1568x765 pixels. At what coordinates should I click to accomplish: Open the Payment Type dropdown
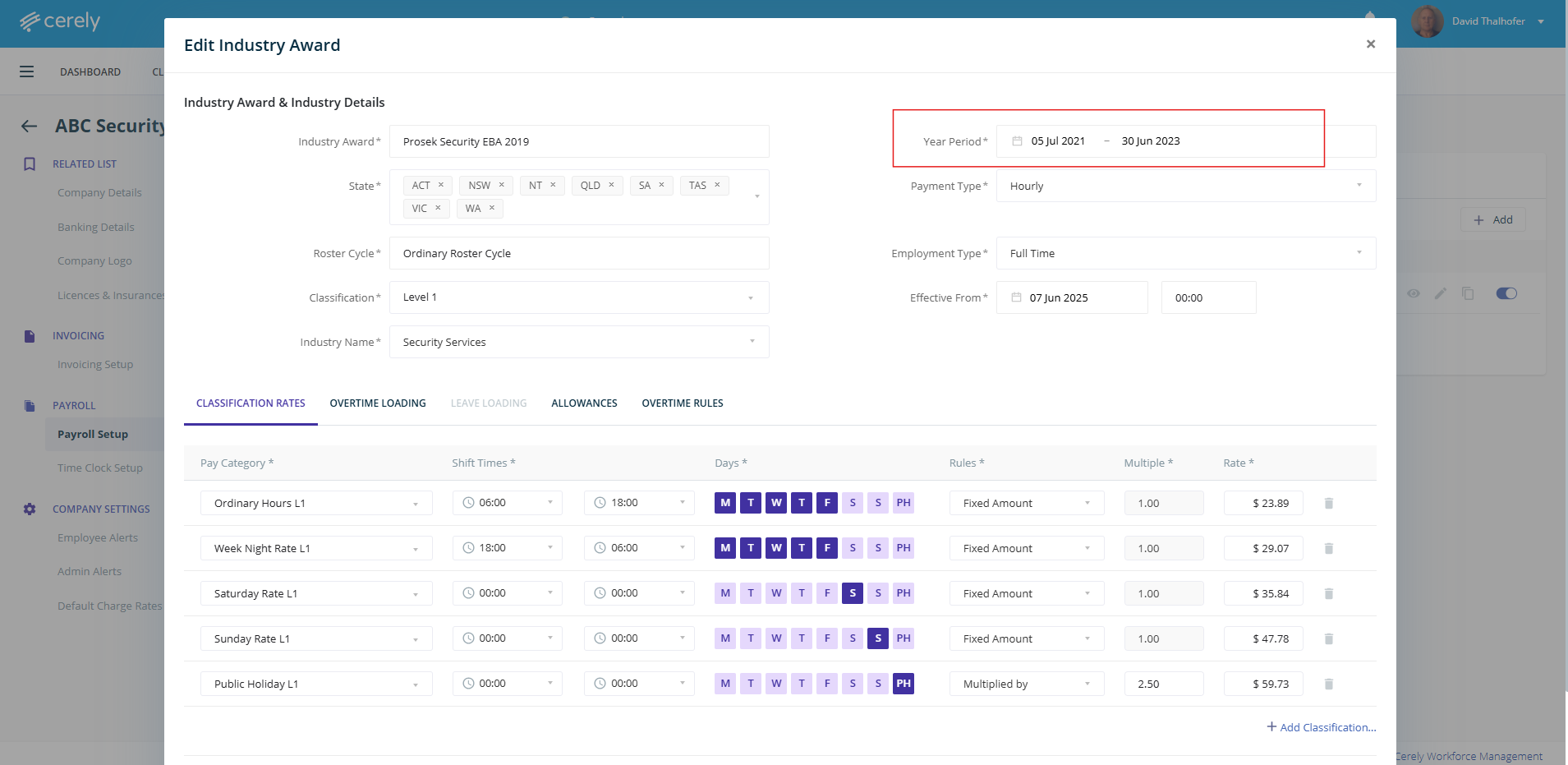tap(1185, 186)
